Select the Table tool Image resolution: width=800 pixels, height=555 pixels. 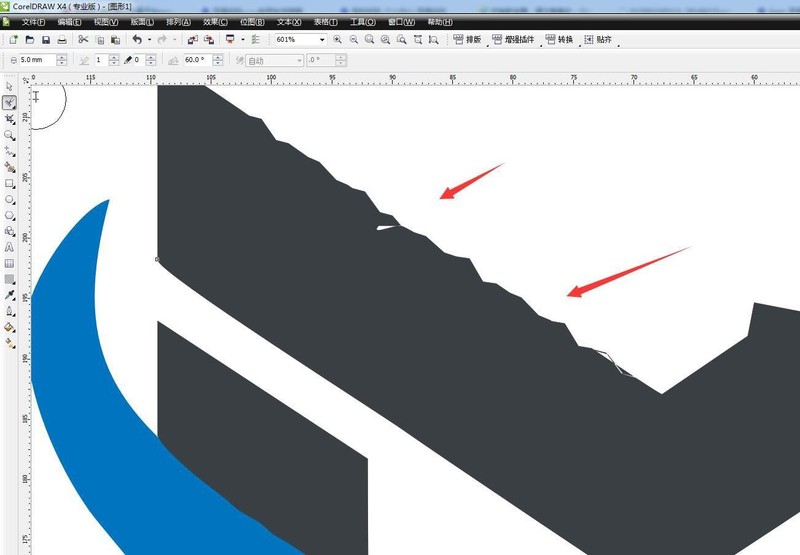point(9,263)
